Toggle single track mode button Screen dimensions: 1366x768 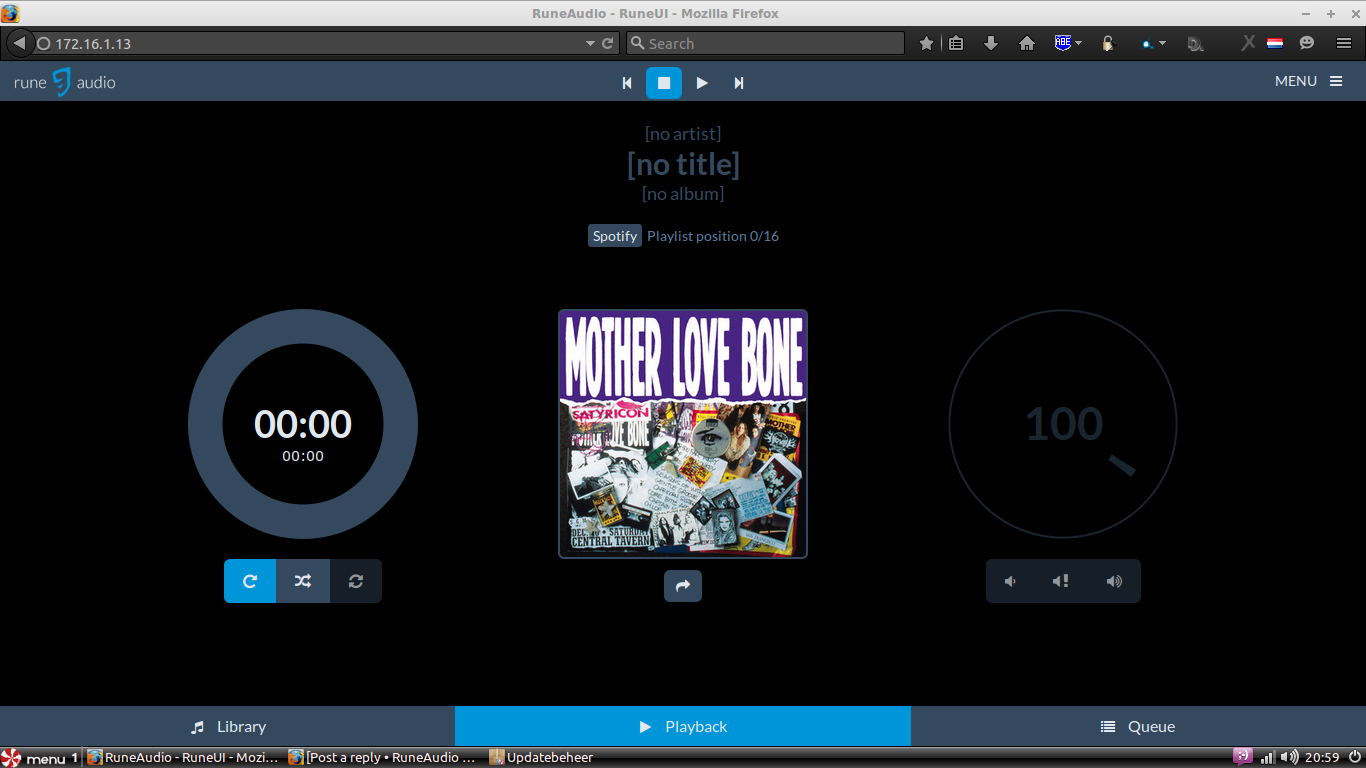[x=355, y=581]
